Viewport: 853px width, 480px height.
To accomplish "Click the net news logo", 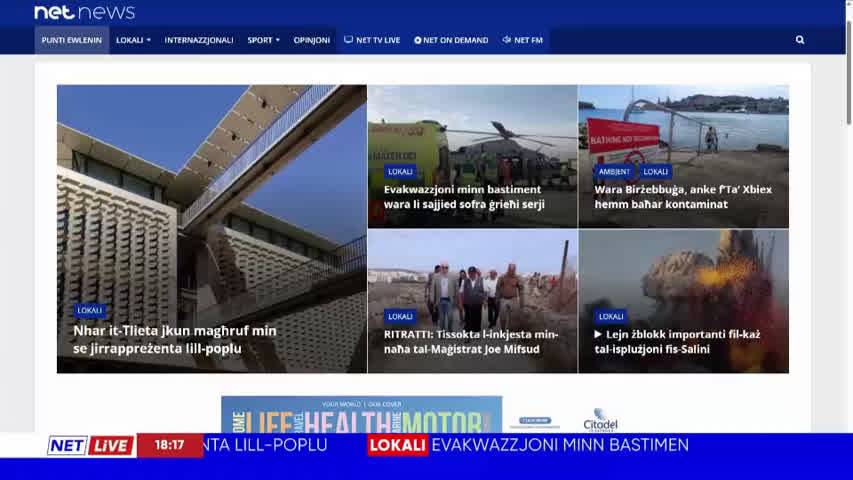I will click(84, 12).
